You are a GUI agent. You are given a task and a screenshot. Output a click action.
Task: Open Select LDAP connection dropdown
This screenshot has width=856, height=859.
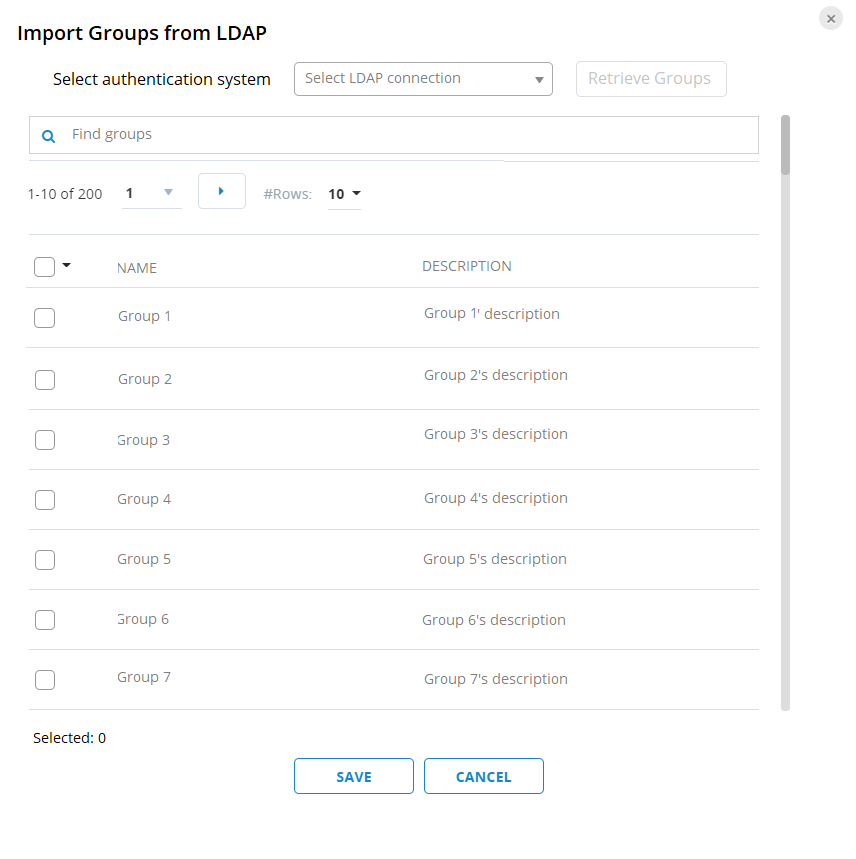click(x=423, y=79)
